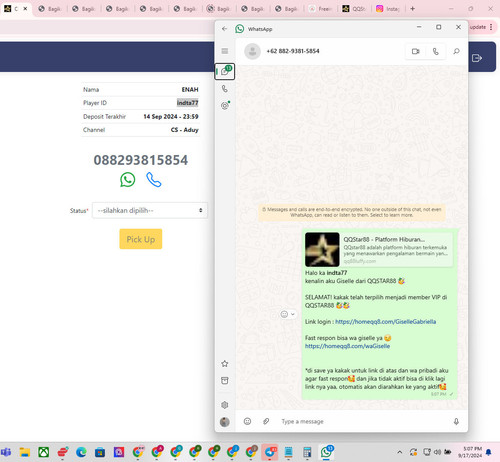The height and width of the screenshot is (462, 500).
Task: Switch to the Freen browser tab
Action: [x=320, y=9]
